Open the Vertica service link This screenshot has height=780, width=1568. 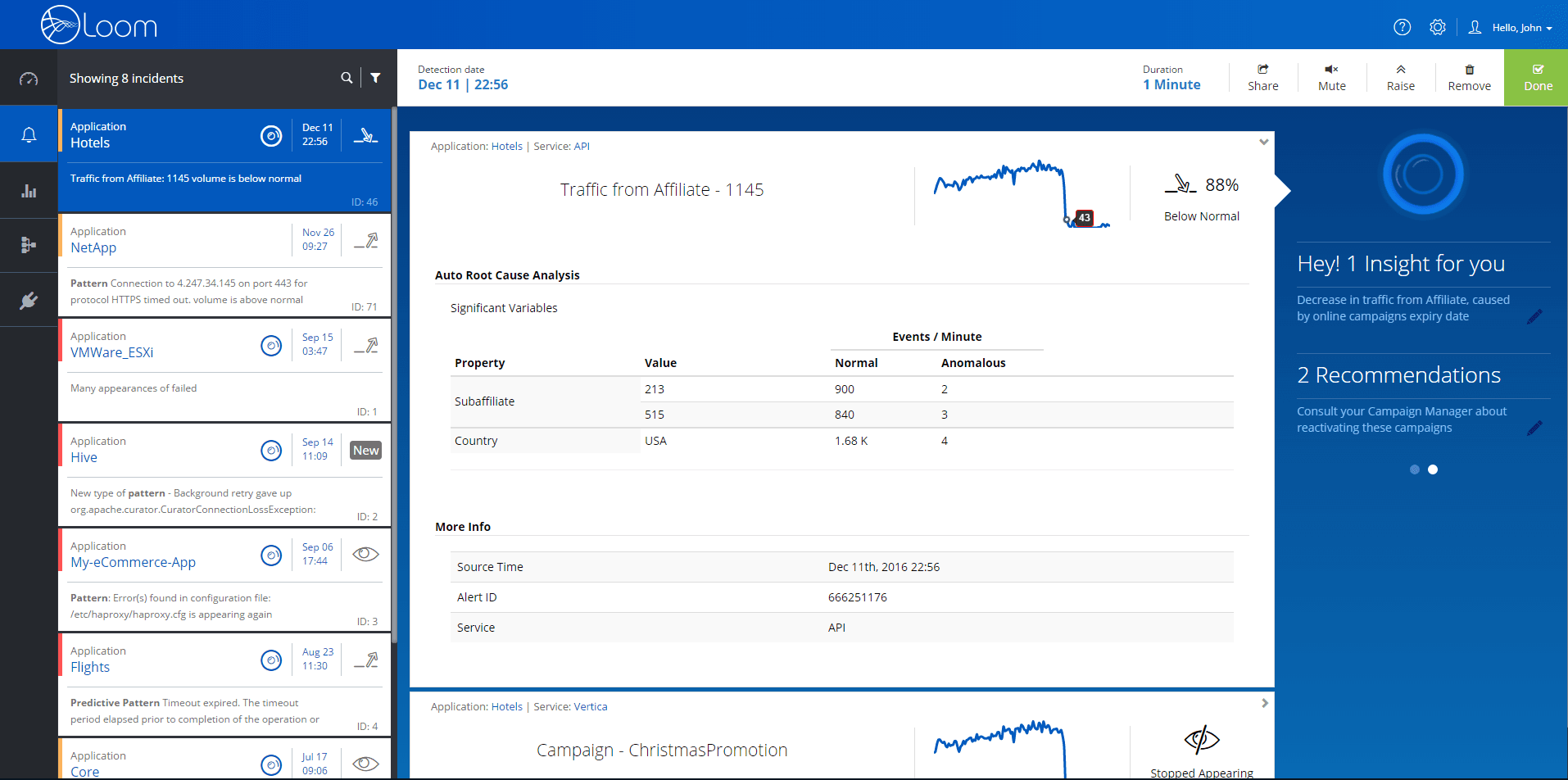tap(590, 706)
